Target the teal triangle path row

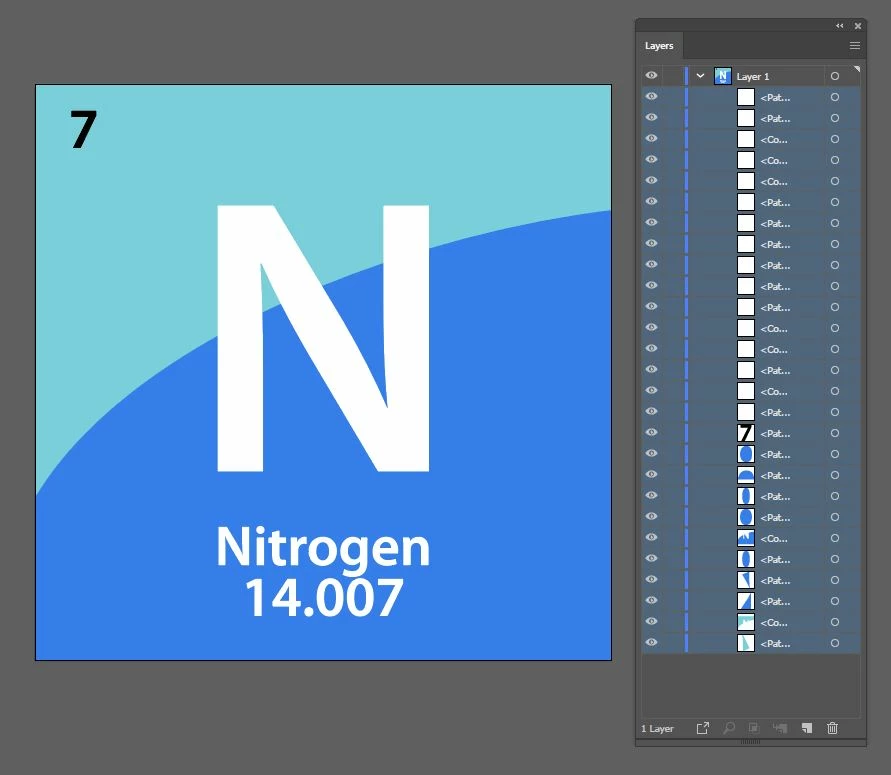pos(835,643)
